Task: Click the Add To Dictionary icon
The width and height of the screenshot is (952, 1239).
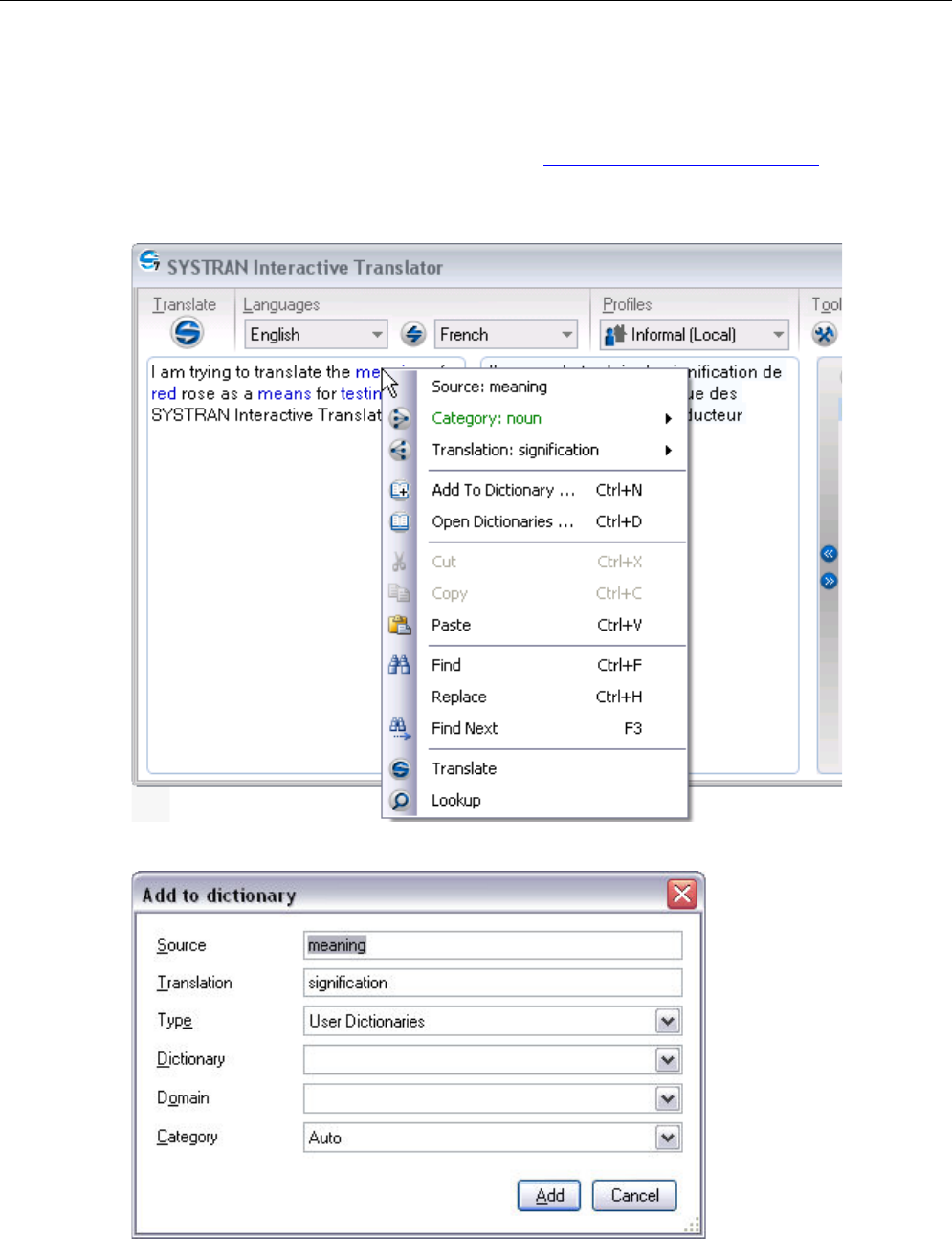Action: (x=399, y=490)
